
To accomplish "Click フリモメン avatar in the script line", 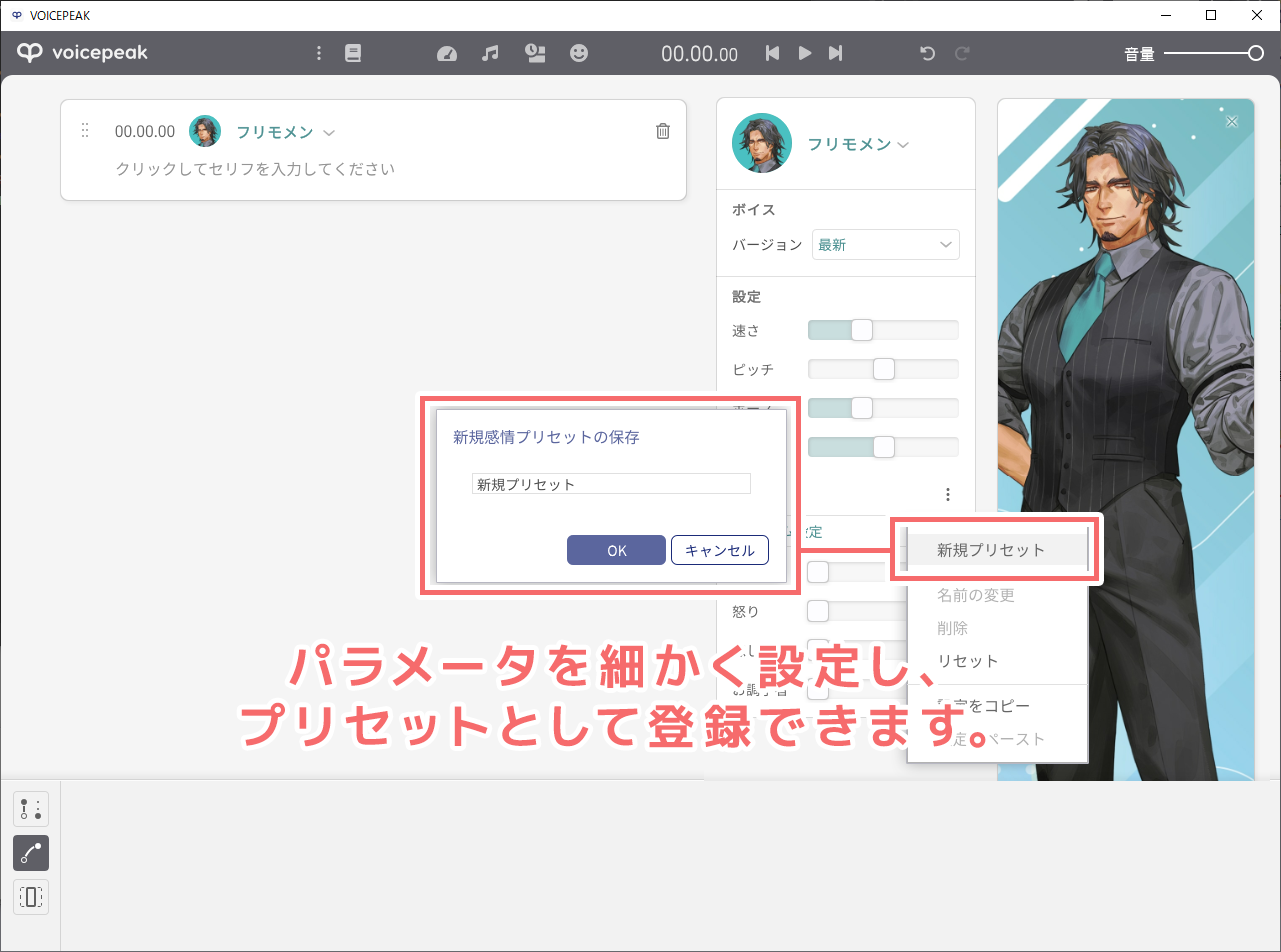I will click(x=205, y=131).
